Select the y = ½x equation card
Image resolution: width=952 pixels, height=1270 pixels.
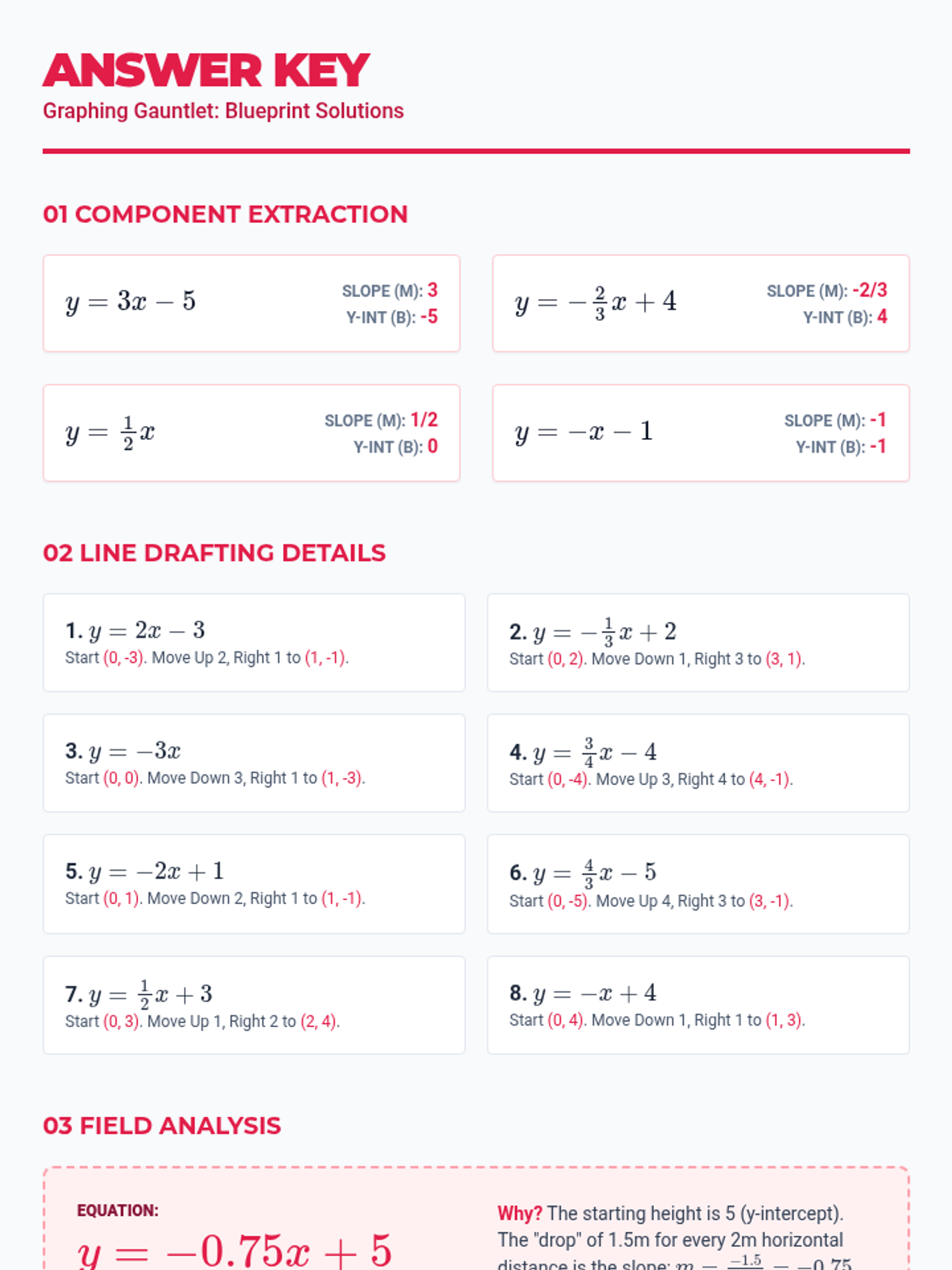click(251, 433)
